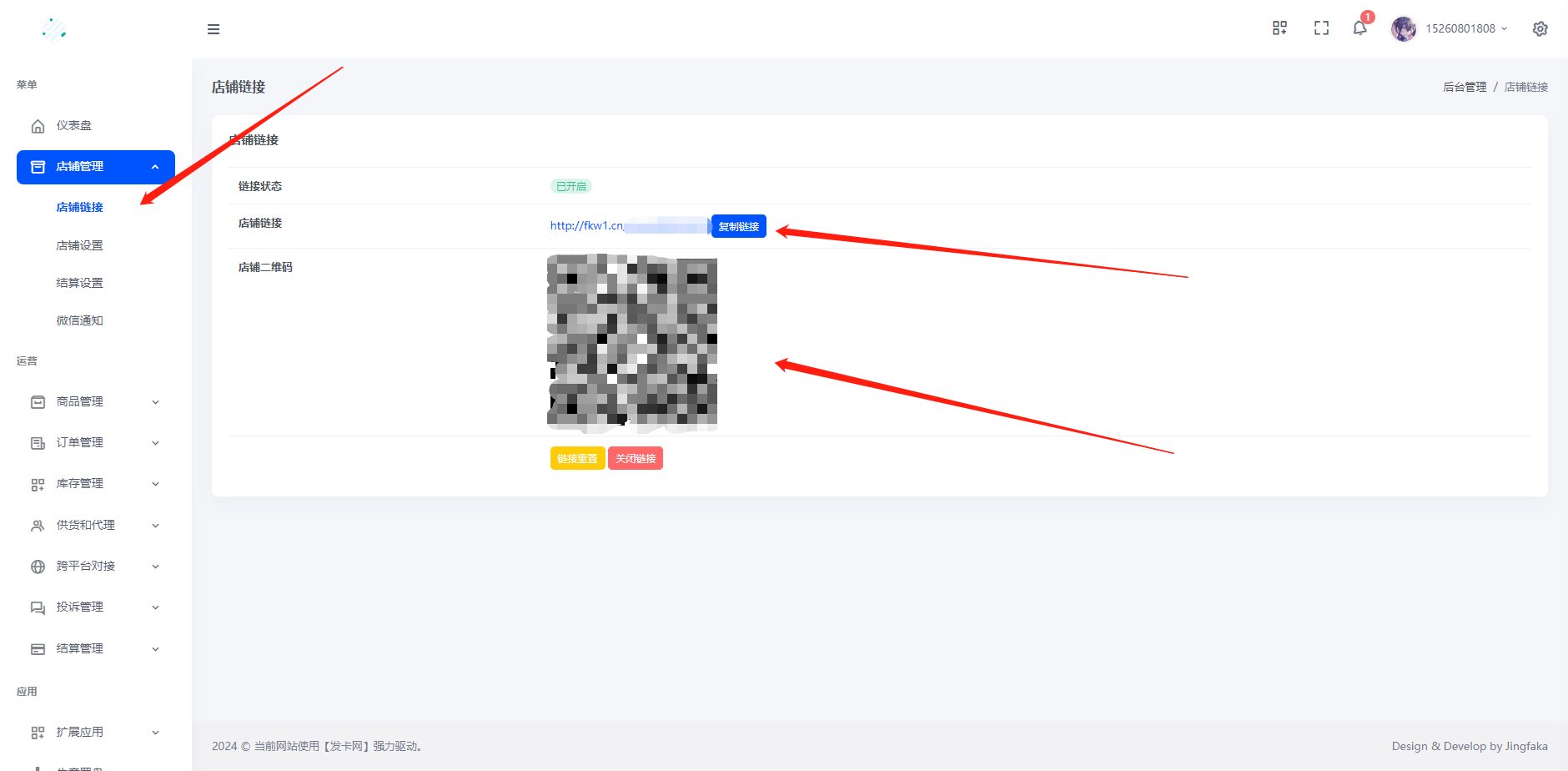Screen dimensions: 1568x771
Task: Click the user avatar image
Action: (1404, 28)
